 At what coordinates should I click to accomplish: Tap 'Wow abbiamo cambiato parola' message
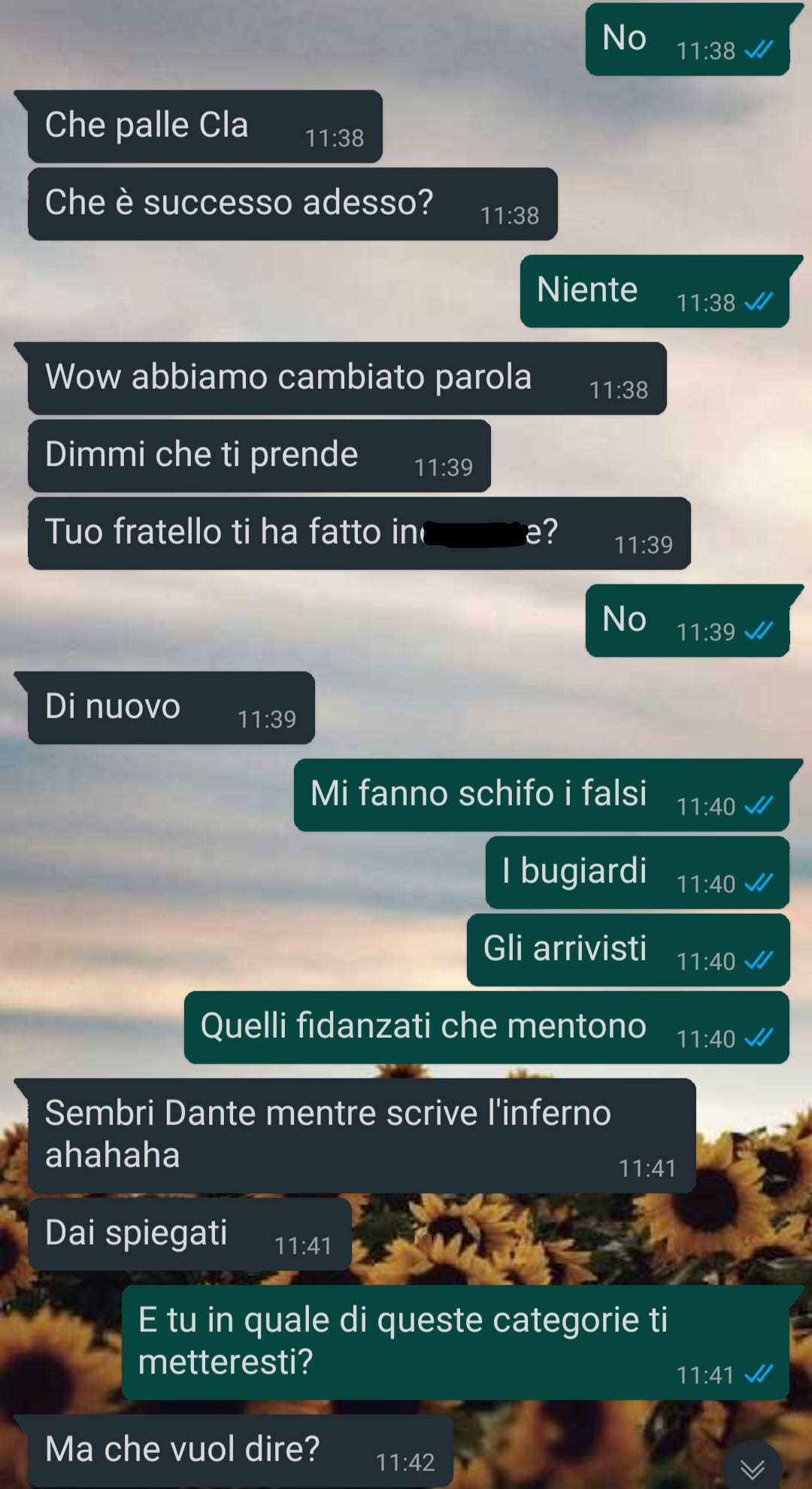pos(347,378)
